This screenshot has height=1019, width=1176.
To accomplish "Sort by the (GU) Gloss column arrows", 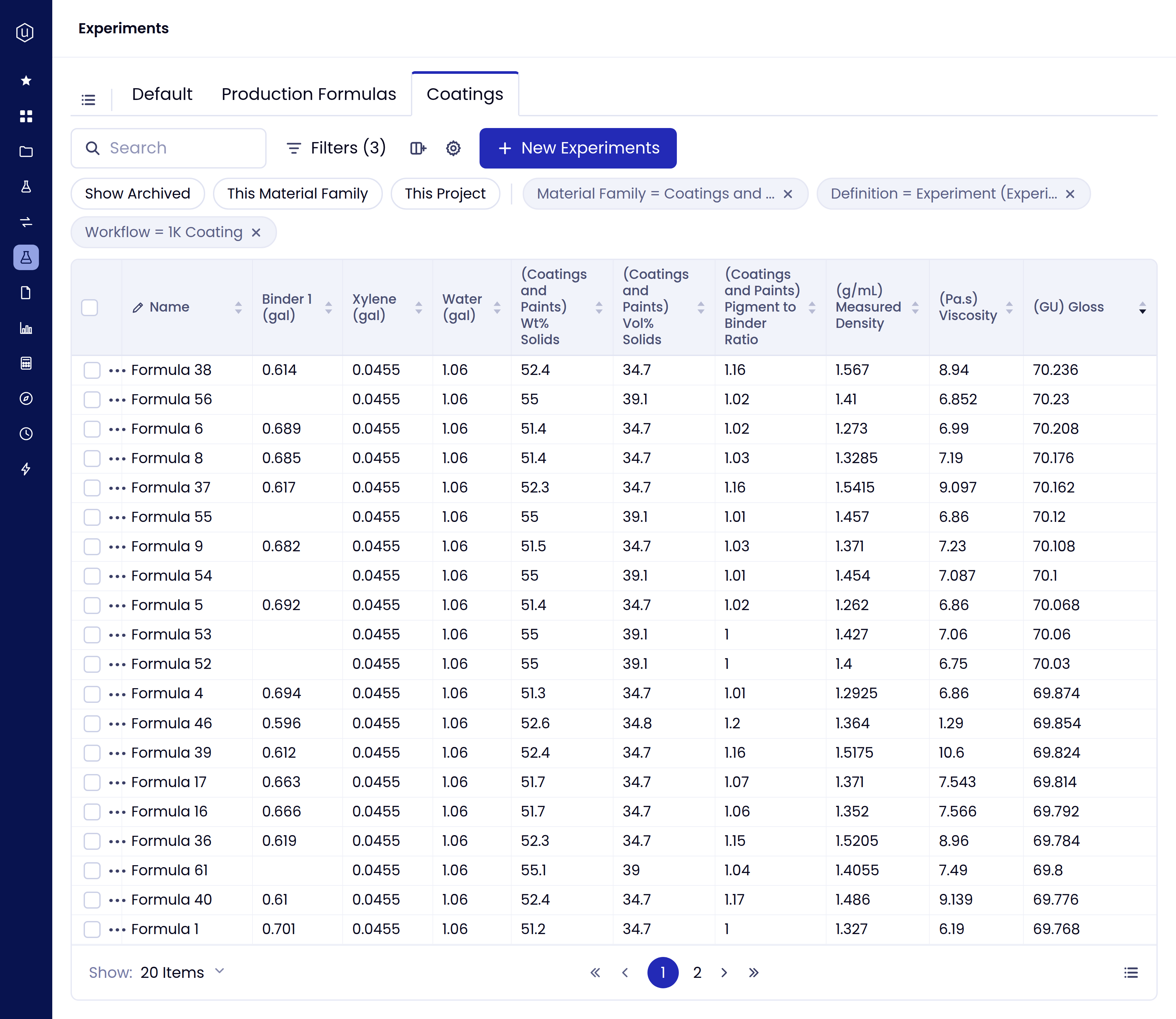I will (1142, 308).
